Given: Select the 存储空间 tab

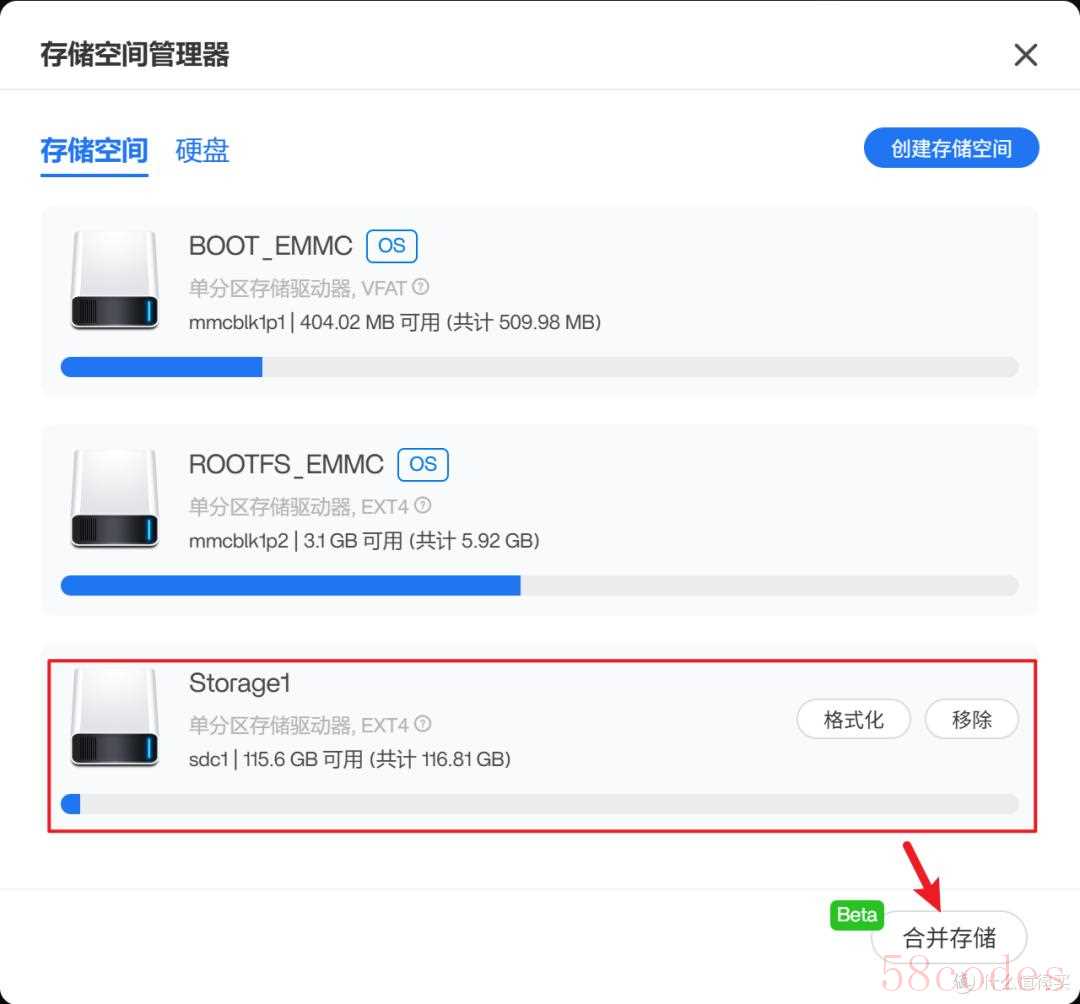Looking at the screenshot, I should tap(94, 151).
